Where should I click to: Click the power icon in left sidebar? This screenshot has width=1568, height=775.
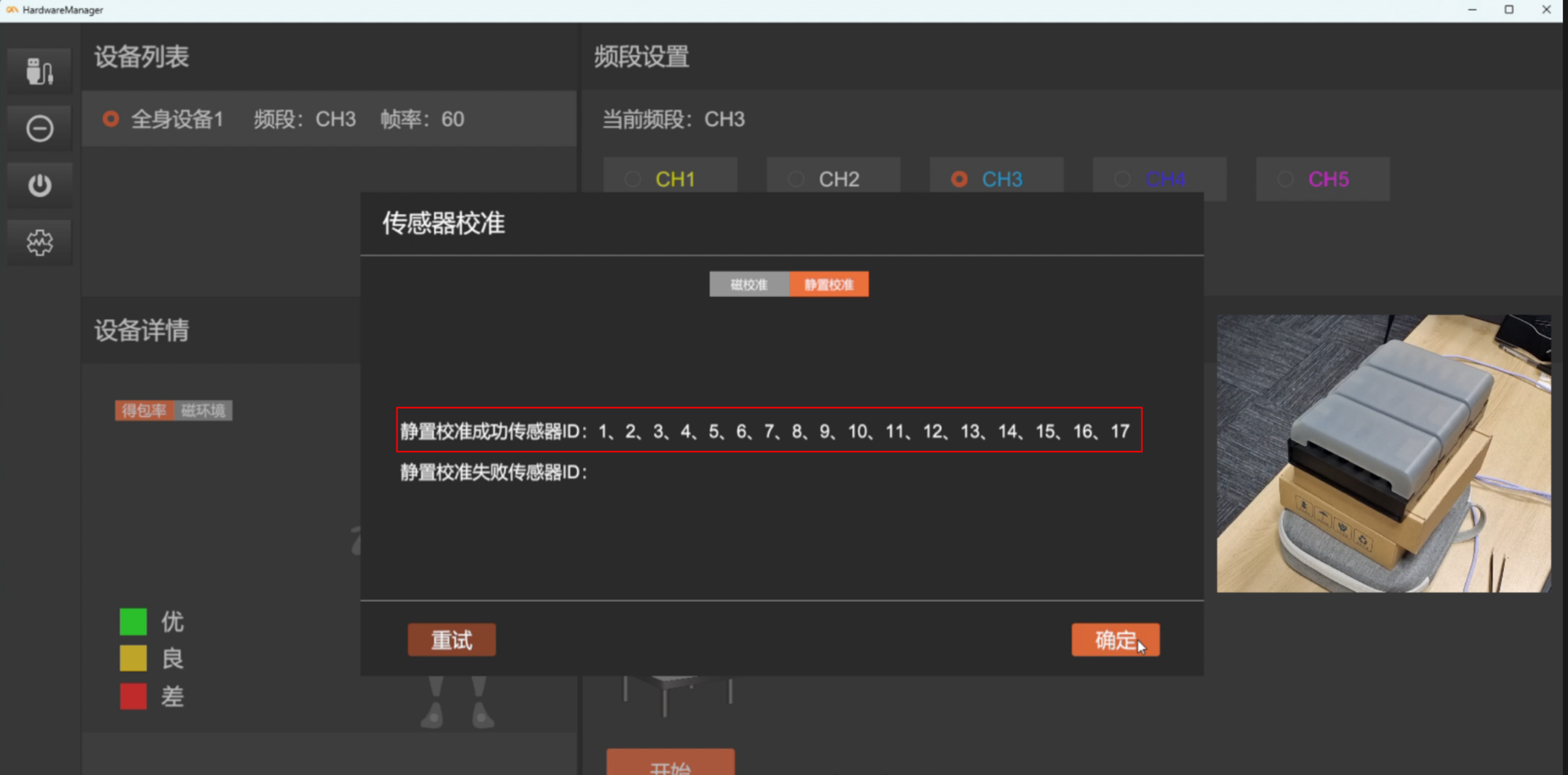(x=40, y=185)
